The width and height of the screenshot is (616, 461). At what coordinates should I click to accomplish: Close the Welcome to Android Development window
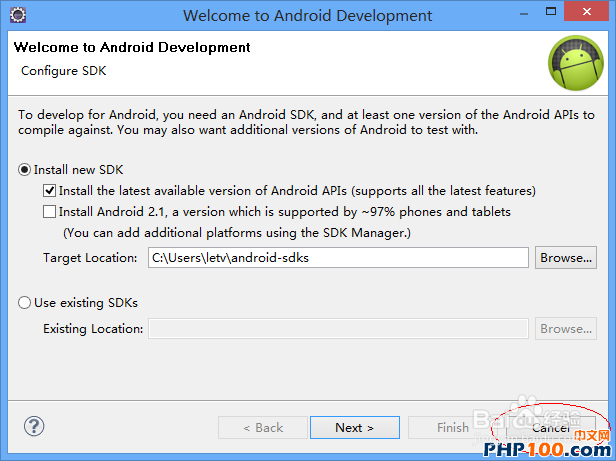[587, 12]
